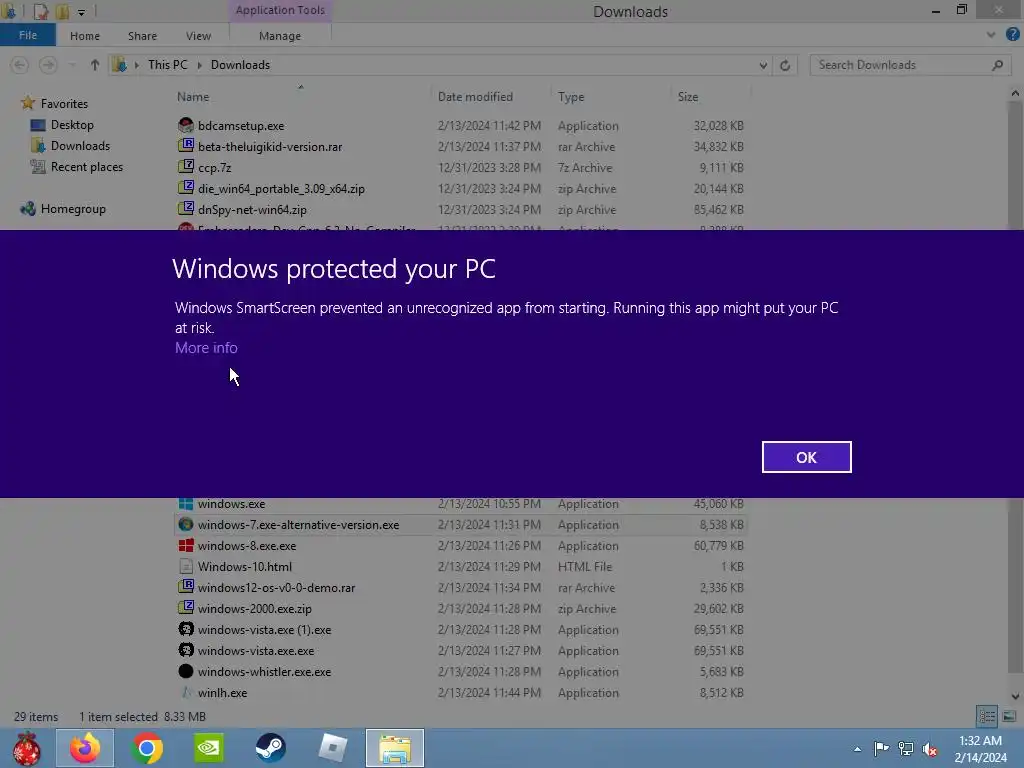Expand the arrow after This PC breadcrumb
The height and width of the screenshot is (768, 1024).
[x=199, y=65]
